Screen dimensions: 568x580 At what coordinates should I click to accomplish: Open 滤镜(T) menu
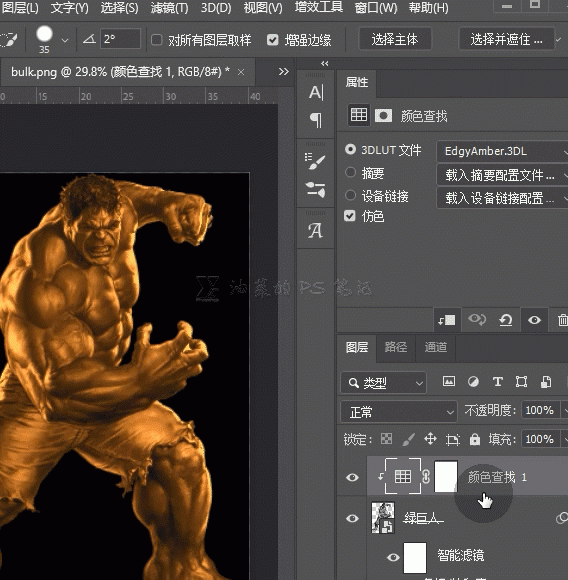pyautogui.click(x=169, y=7)
